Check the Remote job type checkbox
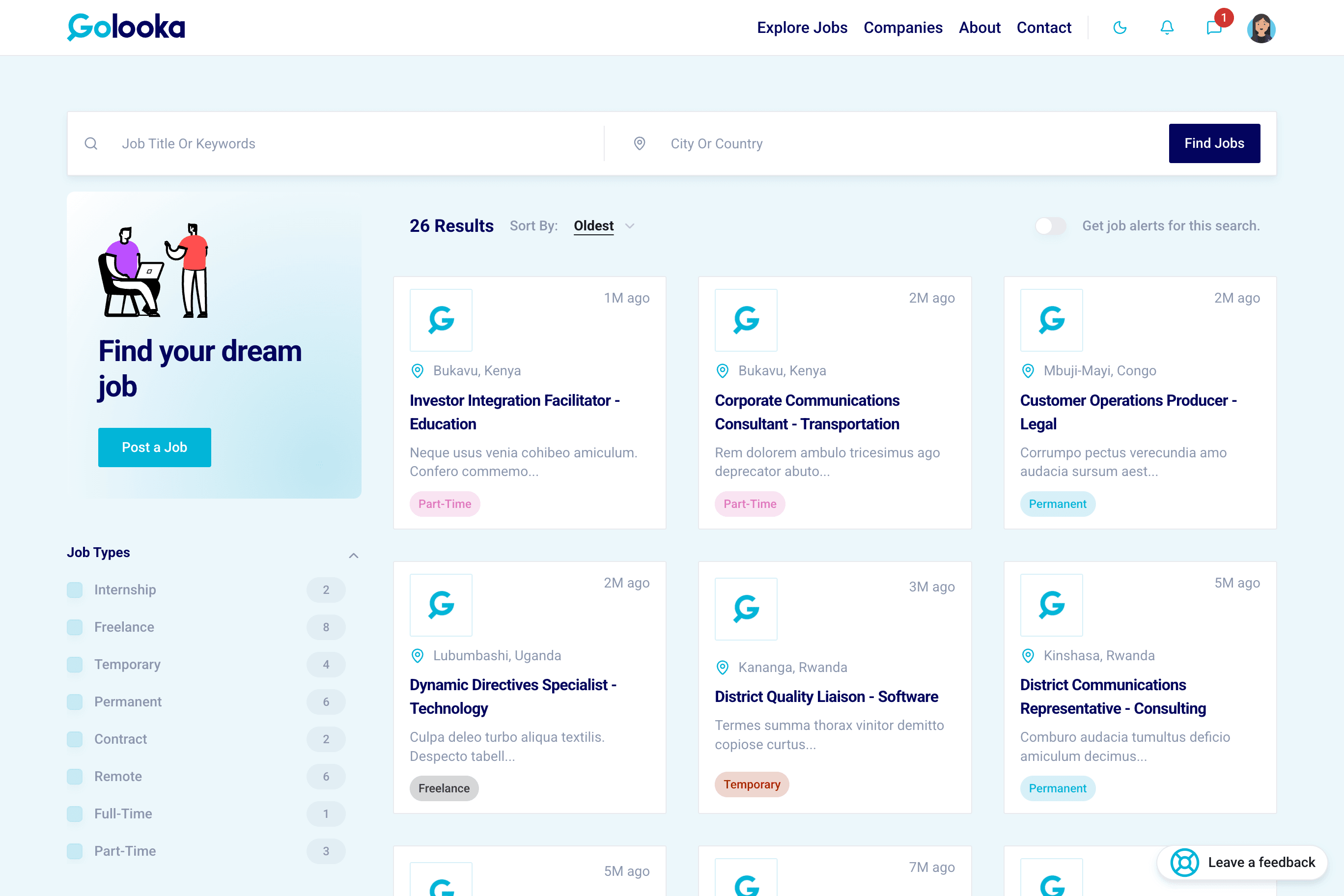1344x896 pixels. (75, 776)
